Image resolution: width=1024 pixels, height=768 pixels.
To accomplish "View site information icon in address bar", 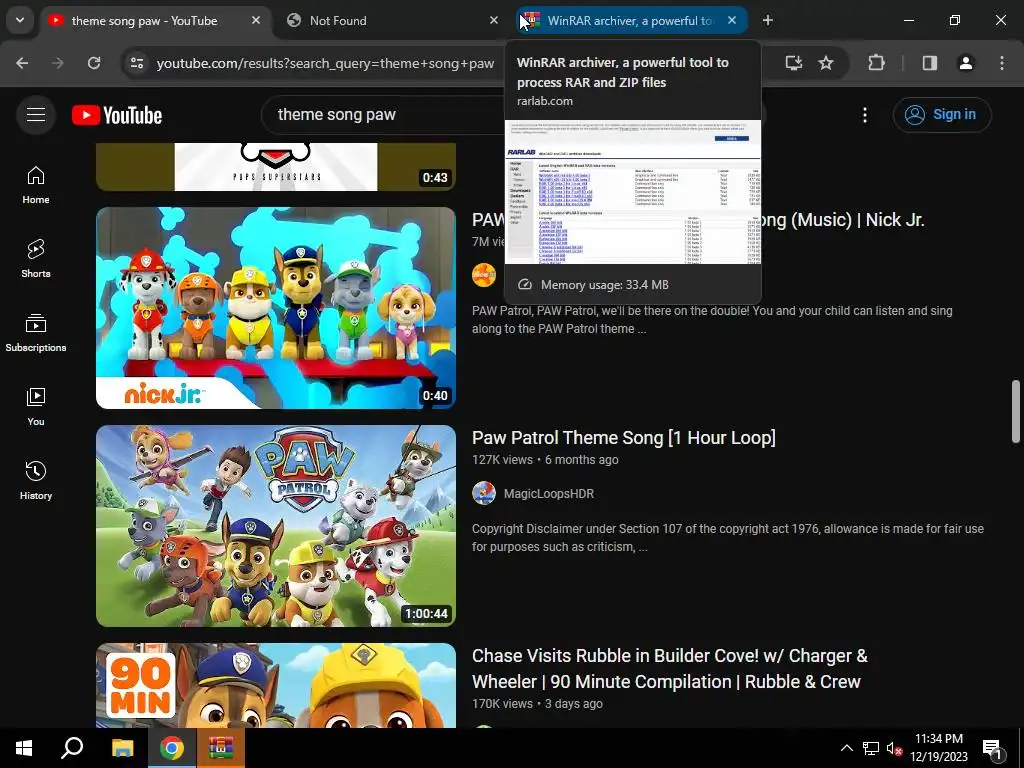I will tap(137, 63).
